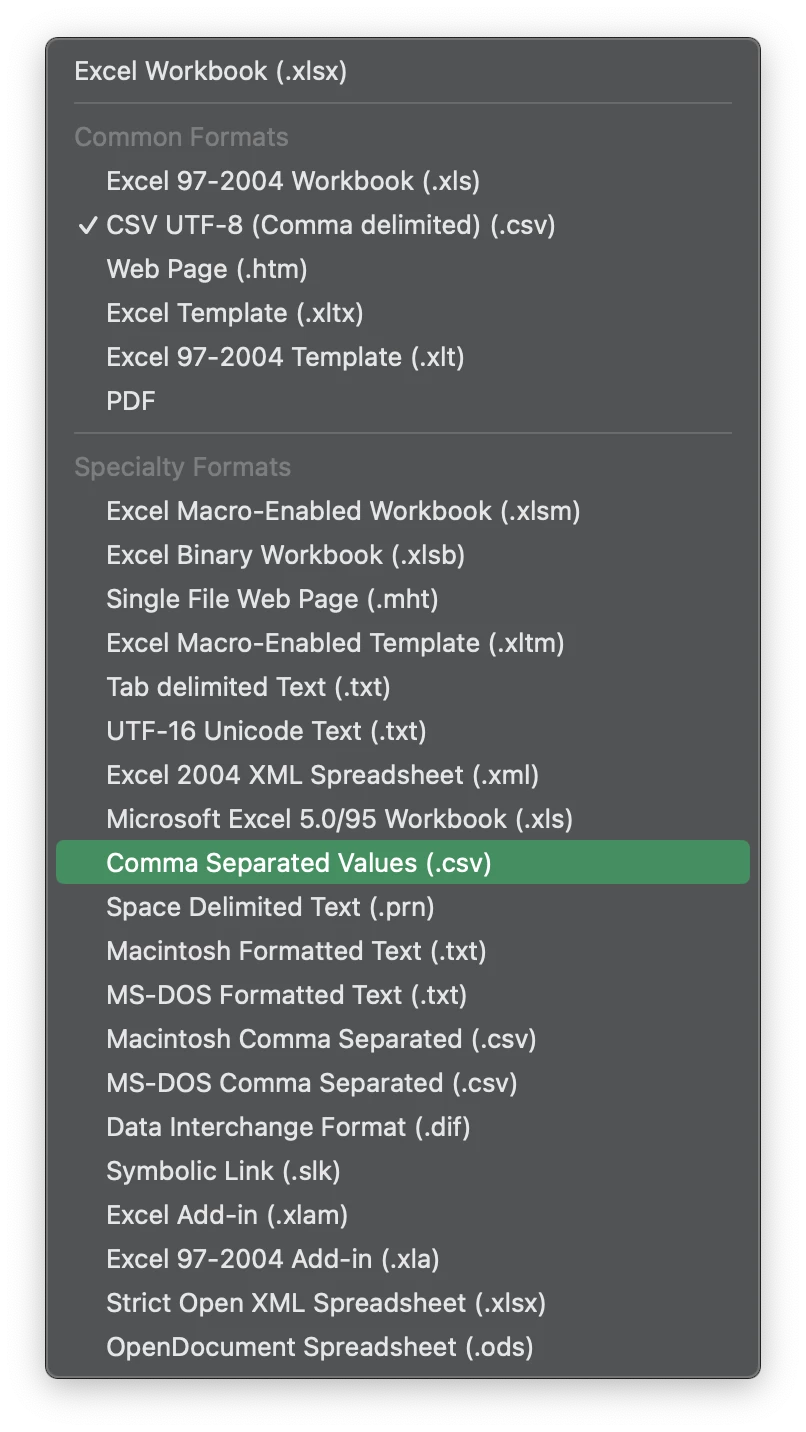The image size is (806, 1432).
Task: Choose Tab delimited Text (.txt)
Action: click(403, 687)
